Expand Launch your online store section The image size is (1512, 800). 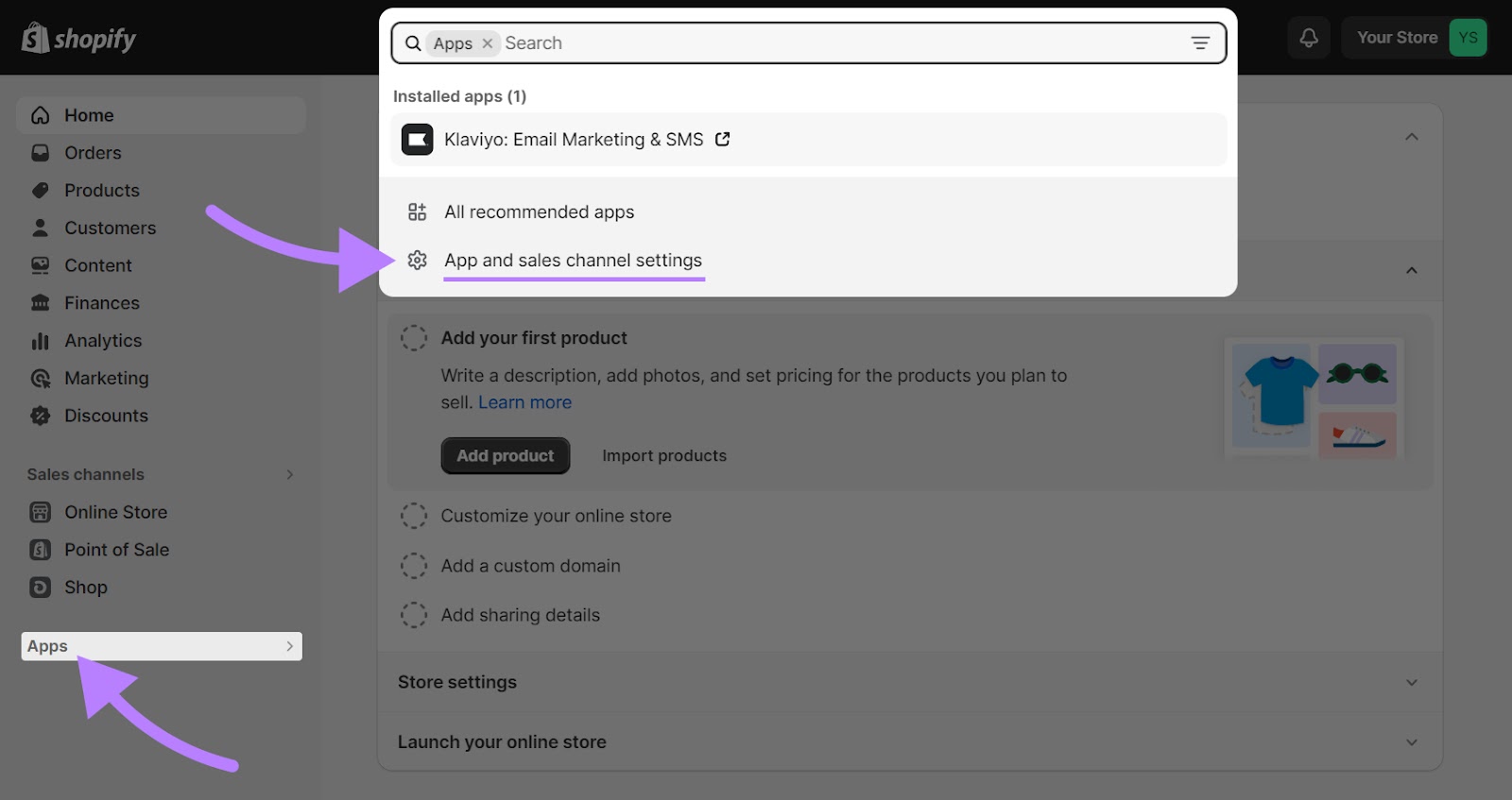tap(1411, 742)
